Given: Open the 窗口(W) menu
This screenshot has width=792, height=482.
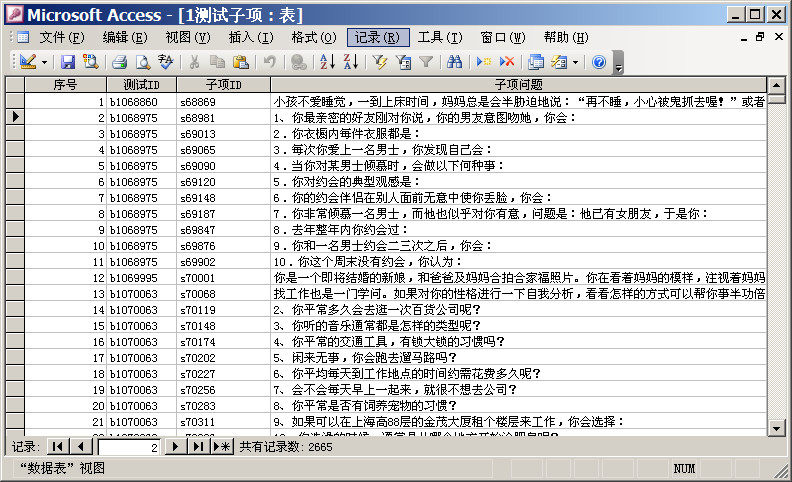Looking at the screenshot, I should pos(503,37).
